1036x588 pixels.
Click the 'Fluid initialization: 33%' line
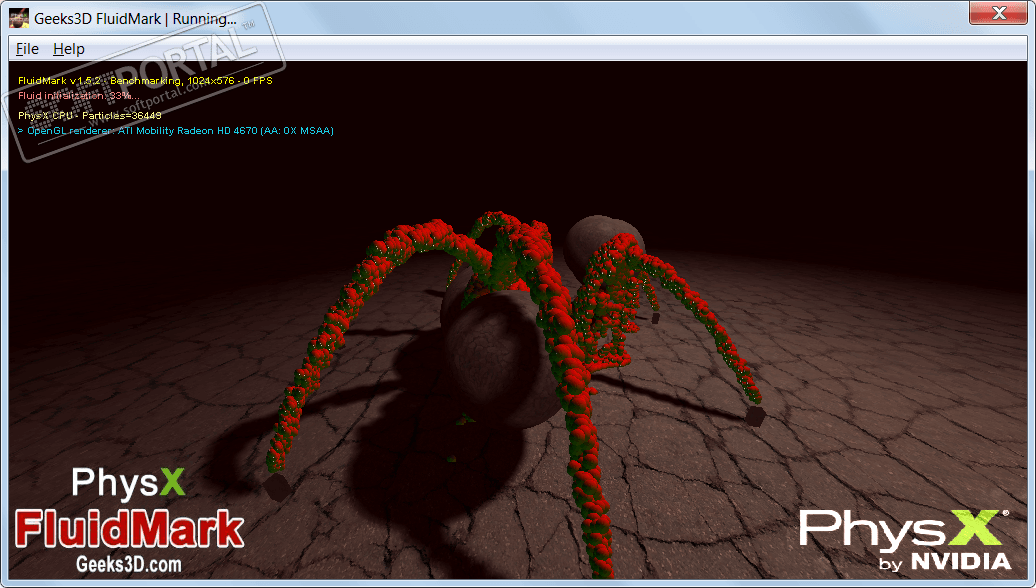[x=78, y=96]
